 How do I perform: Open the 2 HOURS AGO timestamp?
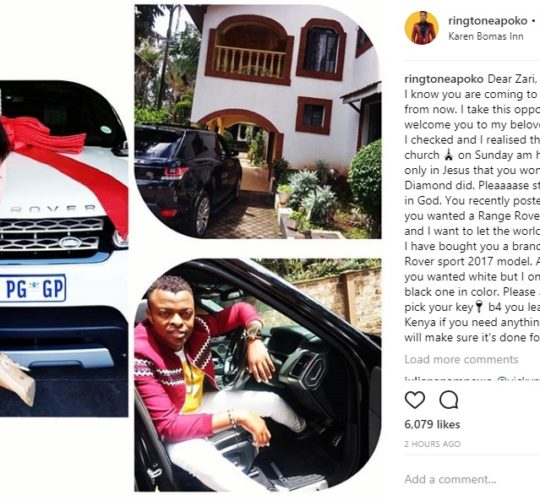pos(432,444)
